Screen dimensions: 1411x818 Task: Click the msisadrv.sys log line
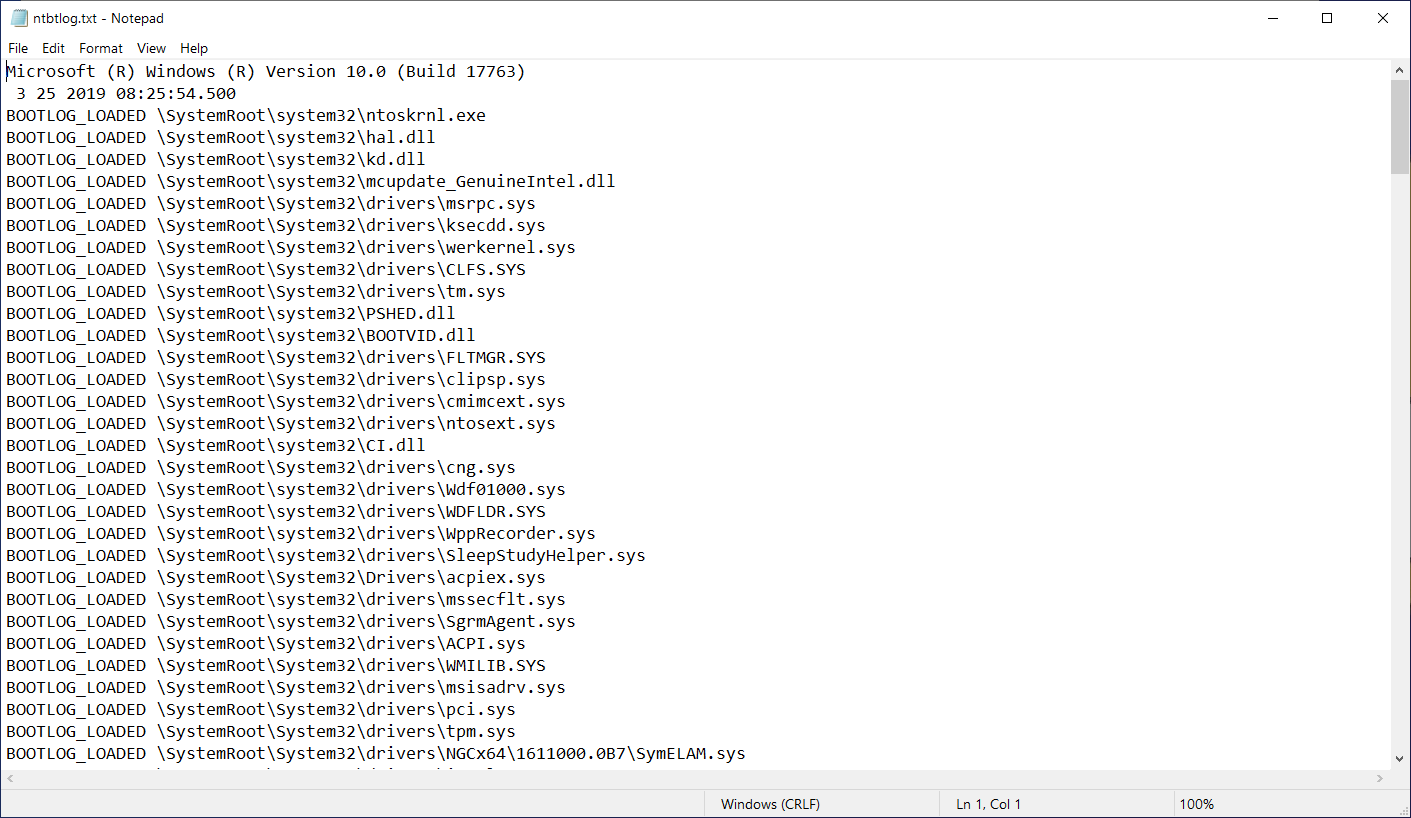coord(286,688)
